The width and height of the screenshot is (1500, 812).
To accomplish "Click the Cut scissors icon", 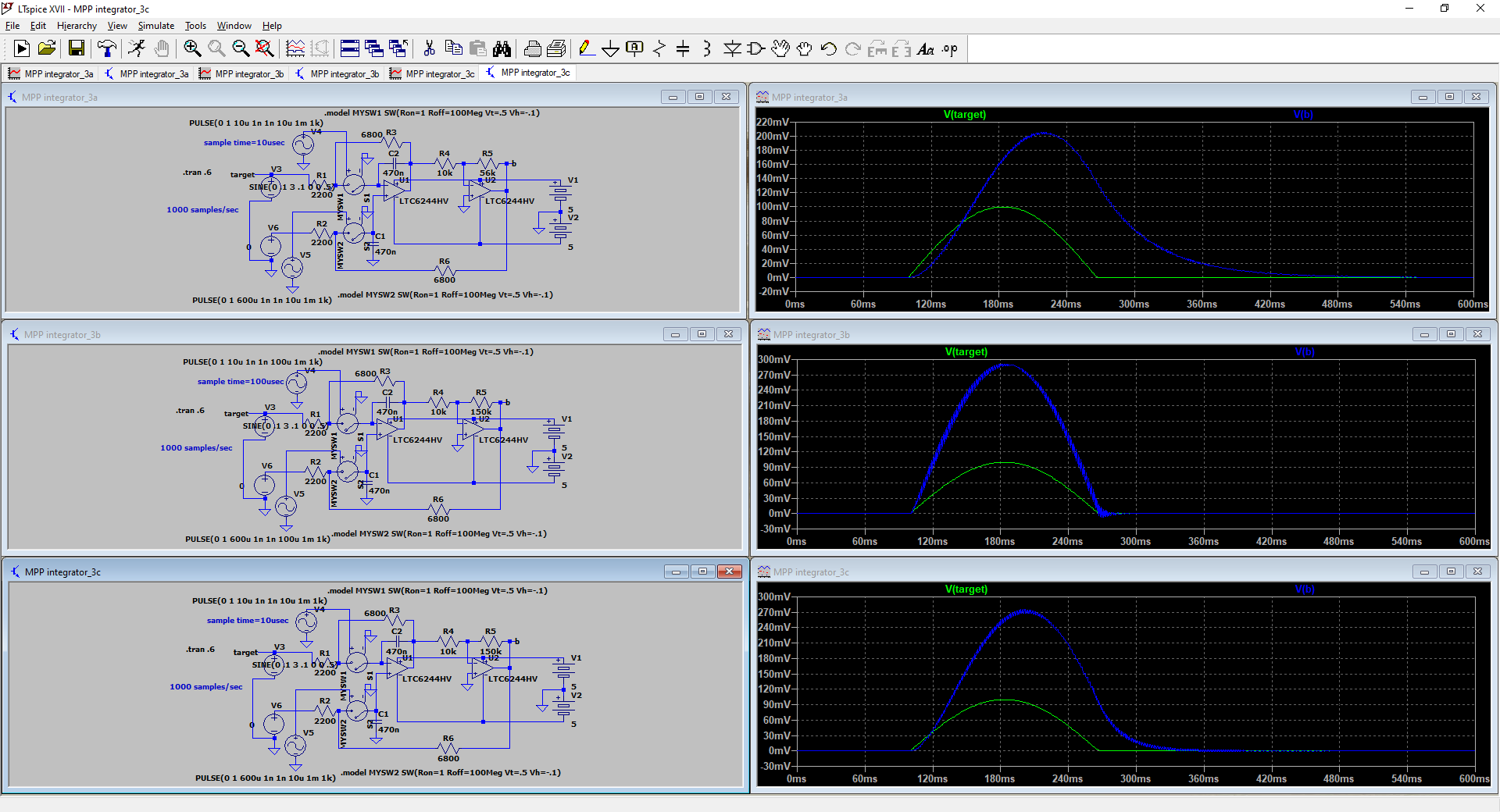I will click(x=429, y=49).
